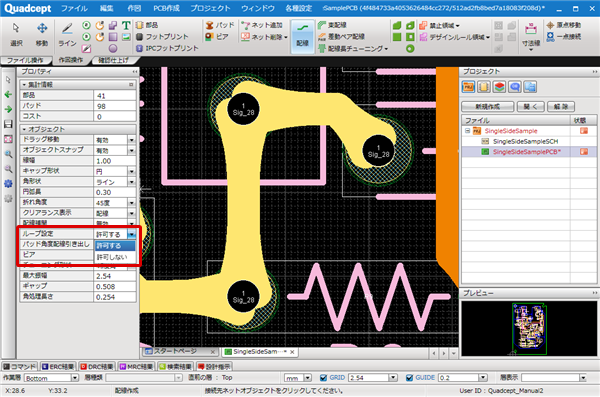Select the pink freehand pen tool

pyautogui.click(x=86, y=49)
